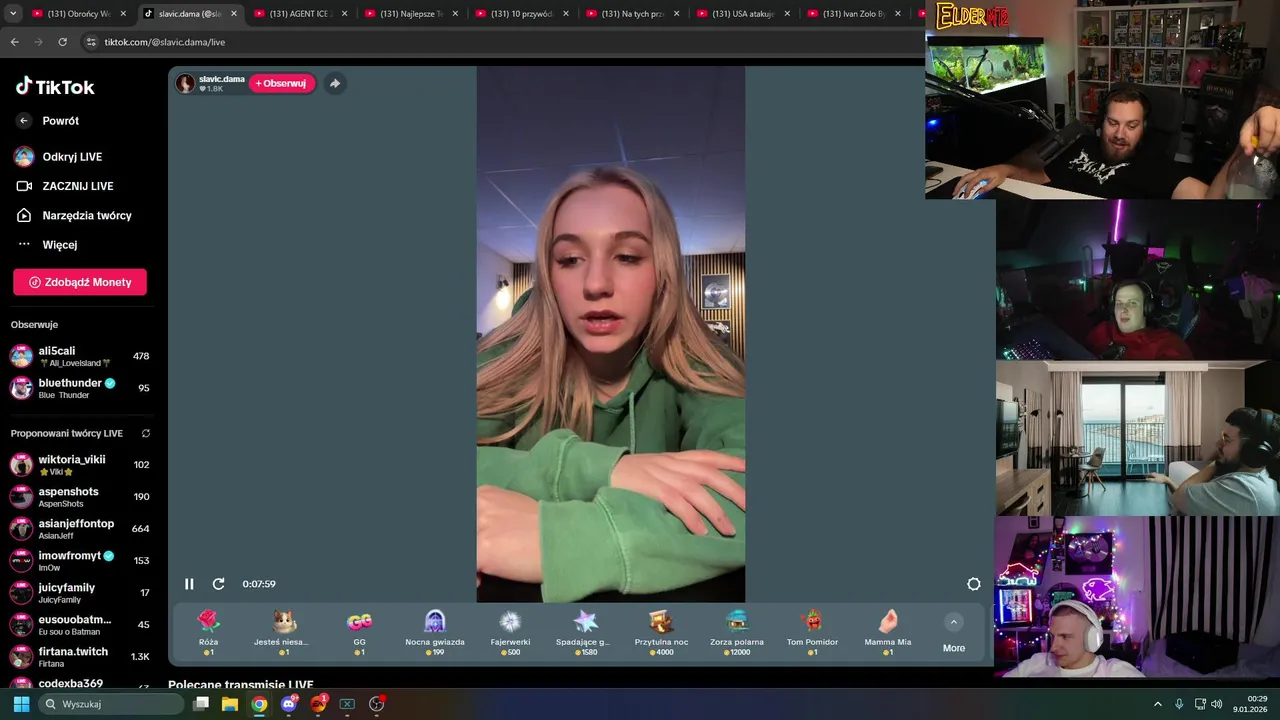Switch to Ivan Zolo YouTube tab
Viewport: 1280px width, 720px height.
854,14
